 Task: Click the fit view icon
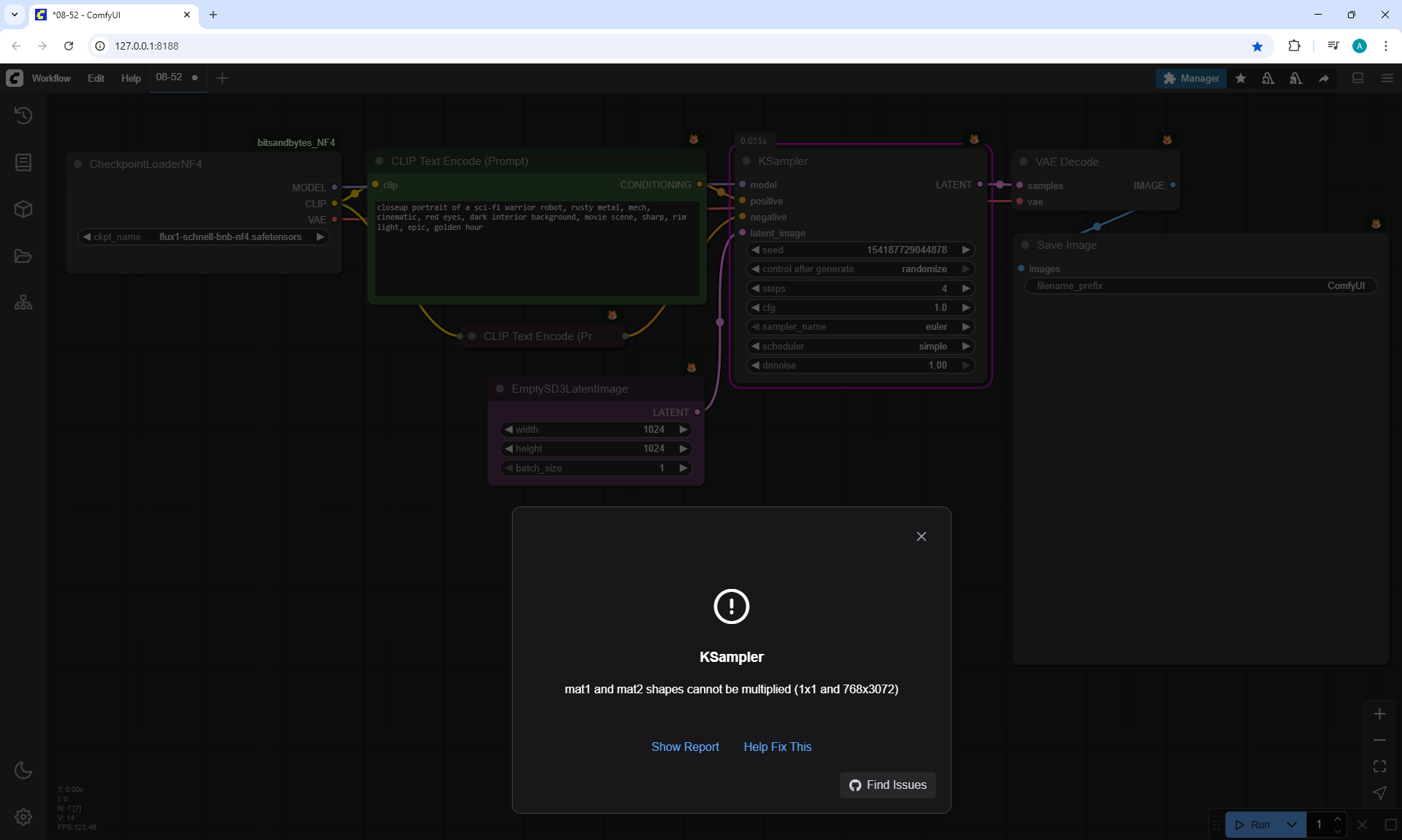tap(1379, 766)
